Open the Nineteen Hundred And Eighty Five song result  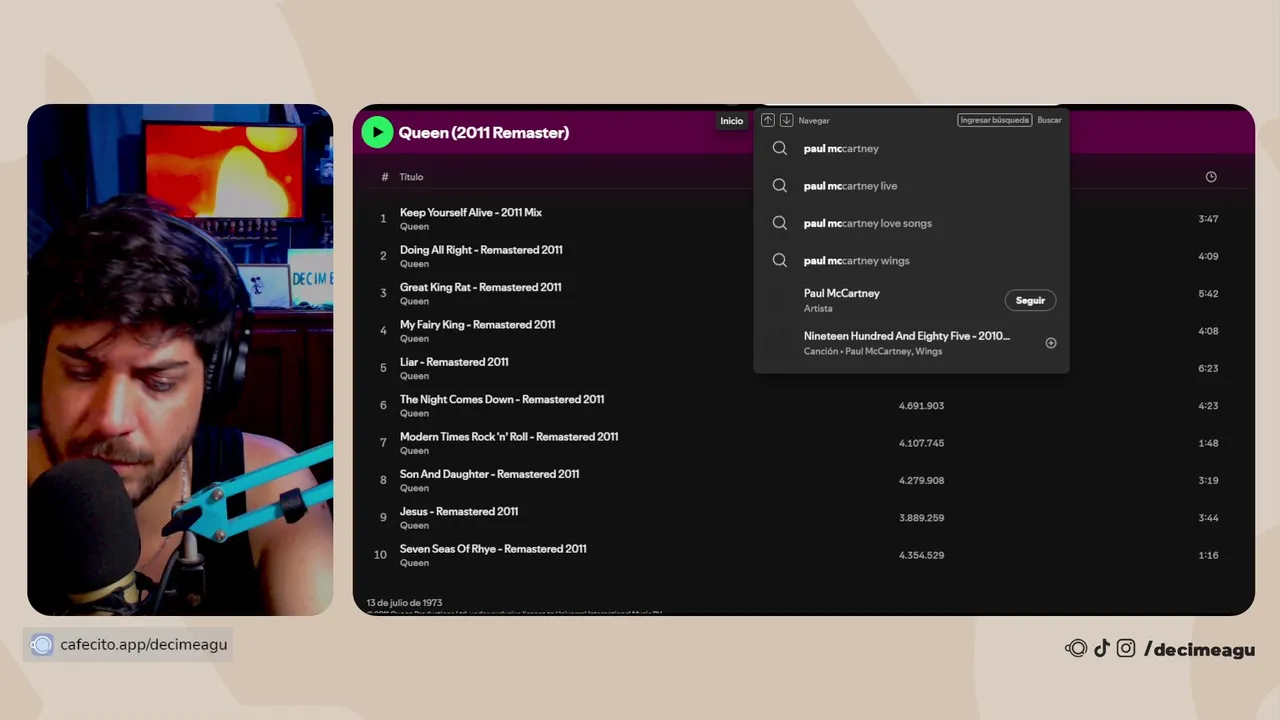point(911,343)
